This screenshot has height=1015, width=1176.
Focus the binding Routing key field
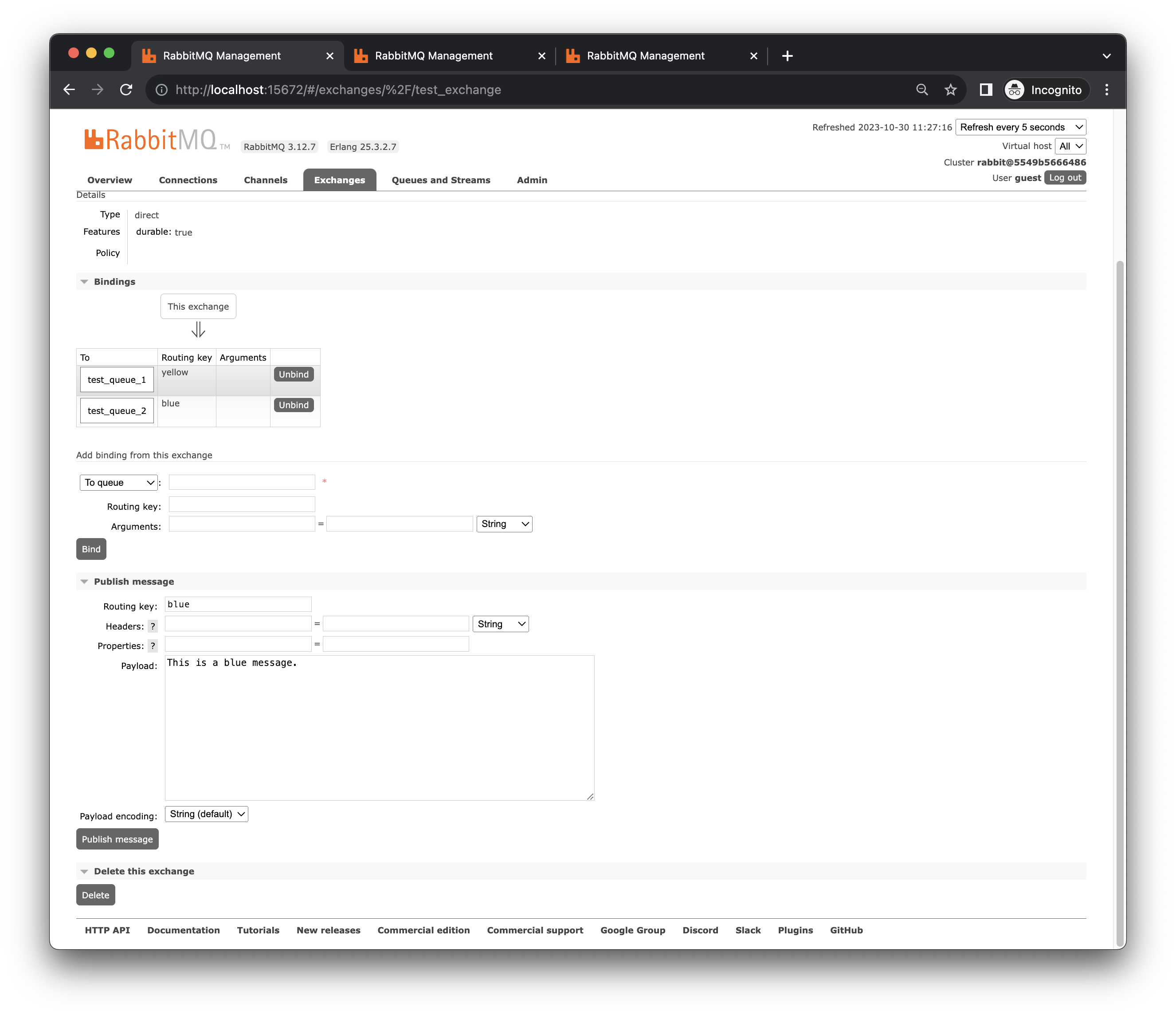(242, 504)
